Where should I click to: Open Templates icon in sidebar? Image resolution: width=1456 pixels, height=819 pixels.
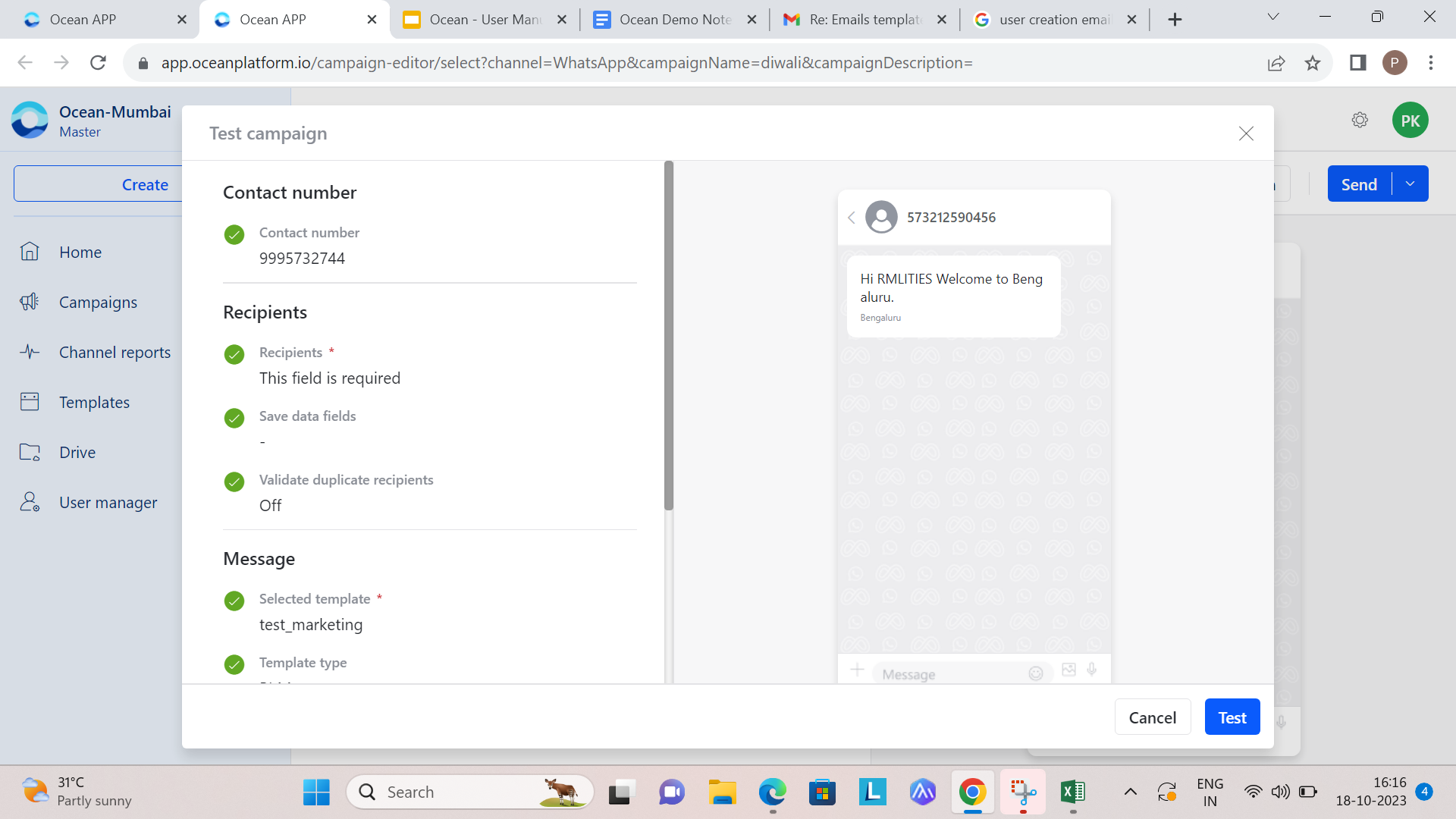click(30, 402)
